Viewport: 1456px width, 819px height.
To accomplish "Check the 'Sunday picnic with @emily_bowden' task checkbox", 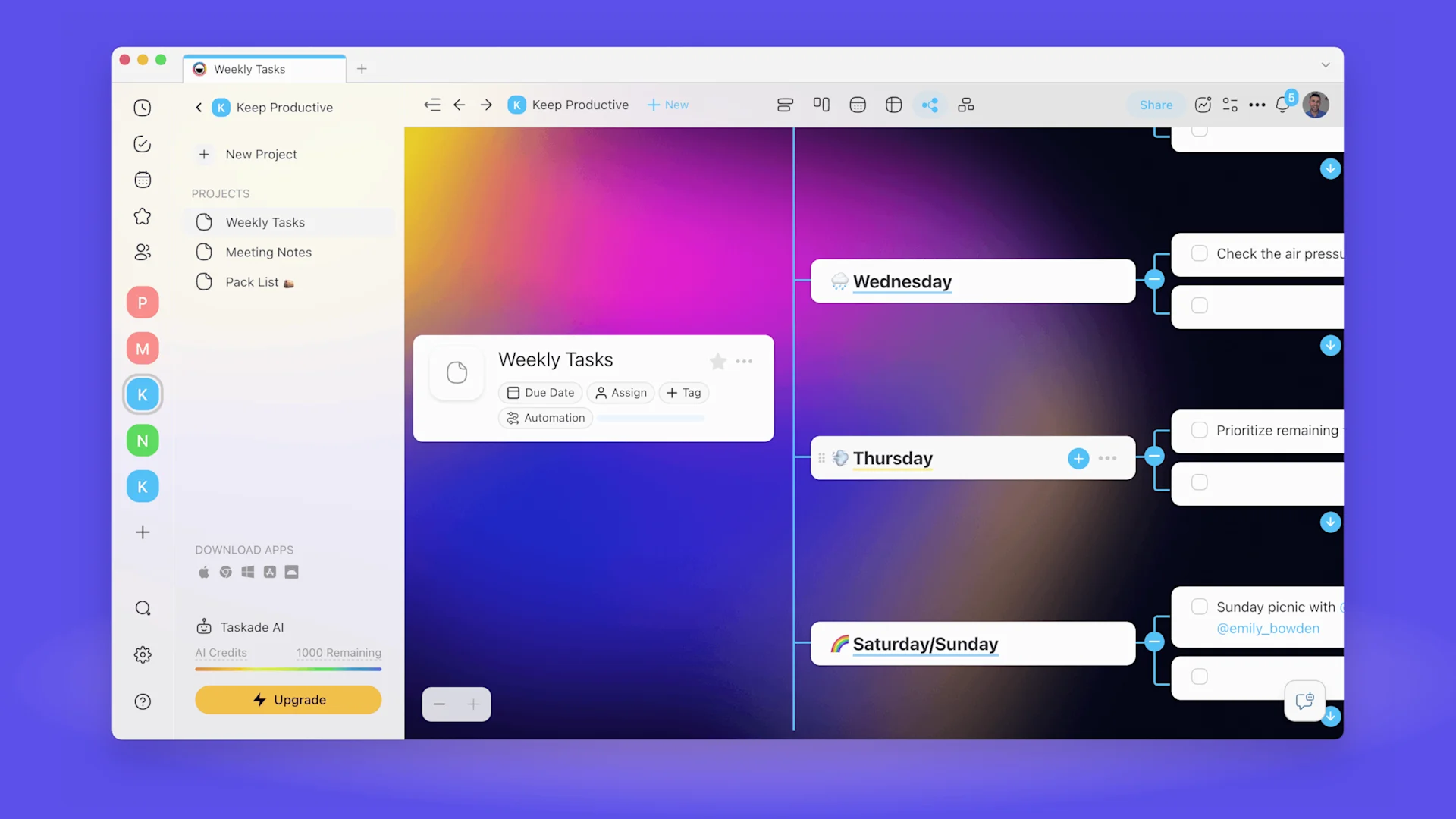I will click(x=1200, y=607).
